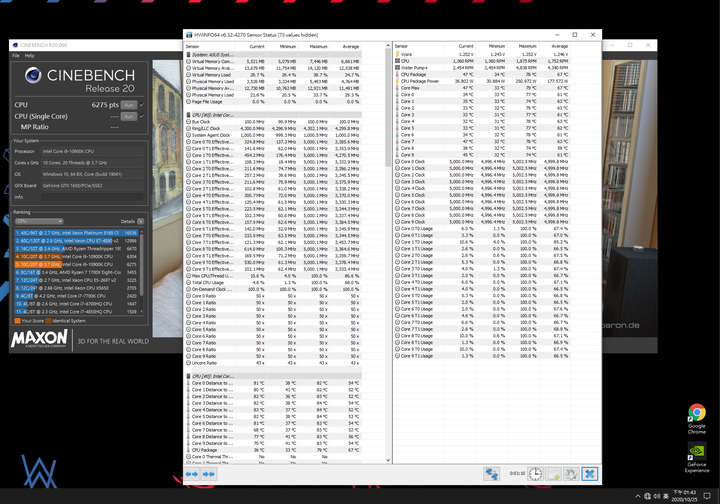Select the Core 9 Clock row in right panel
This screenshot has height=504, width=720.
482,222
